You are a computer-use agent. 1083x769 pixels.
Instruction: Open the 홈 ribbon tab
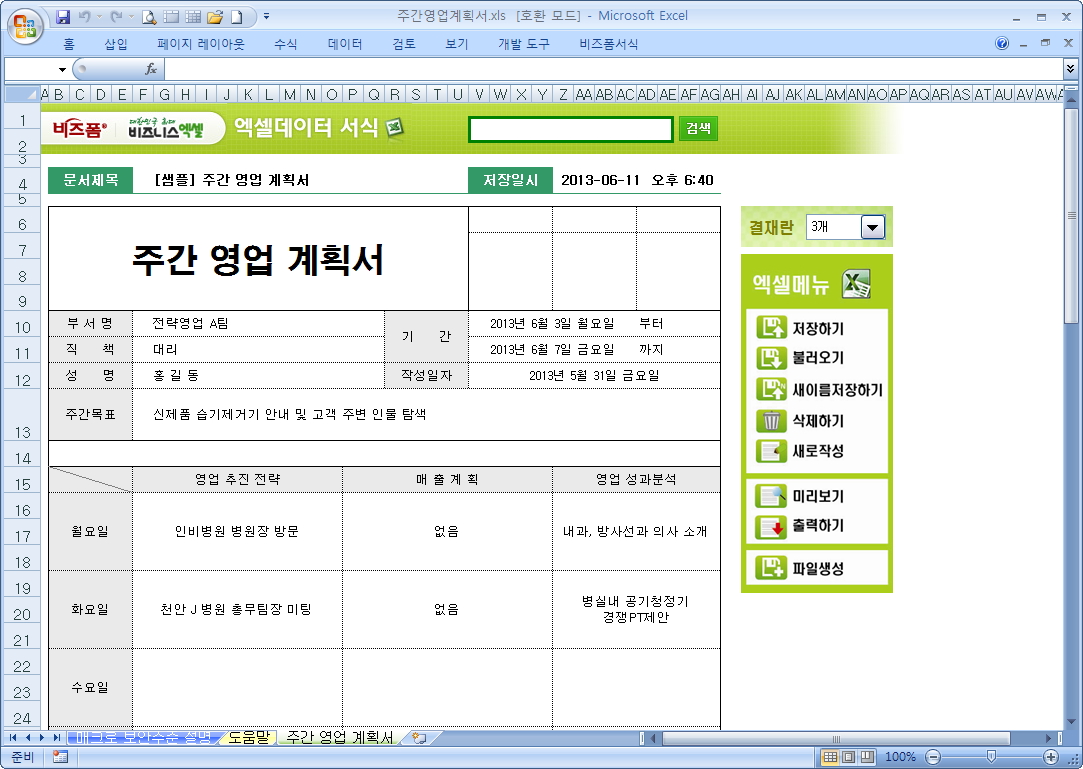pyautogui.click(x=69, y=44)
